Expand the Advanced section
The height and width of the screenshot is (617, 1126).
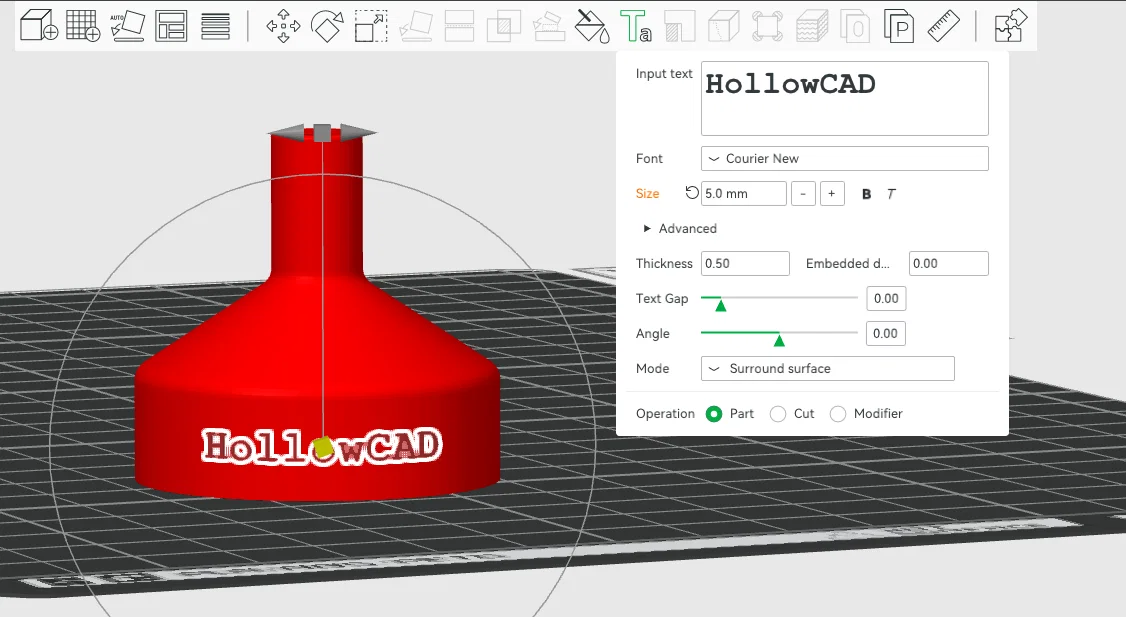click(679, 228)
